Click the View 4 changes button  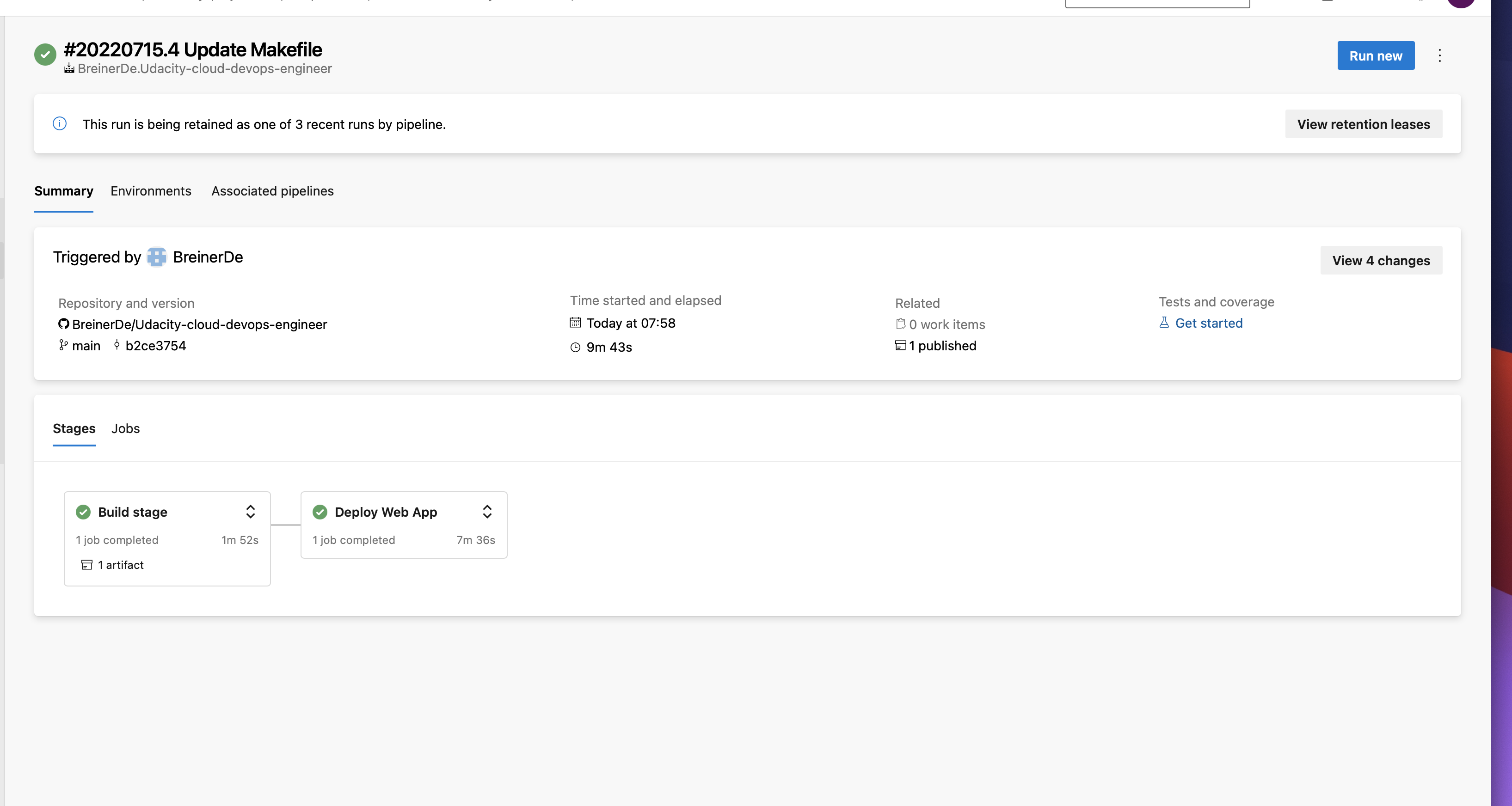[1381, 261]
